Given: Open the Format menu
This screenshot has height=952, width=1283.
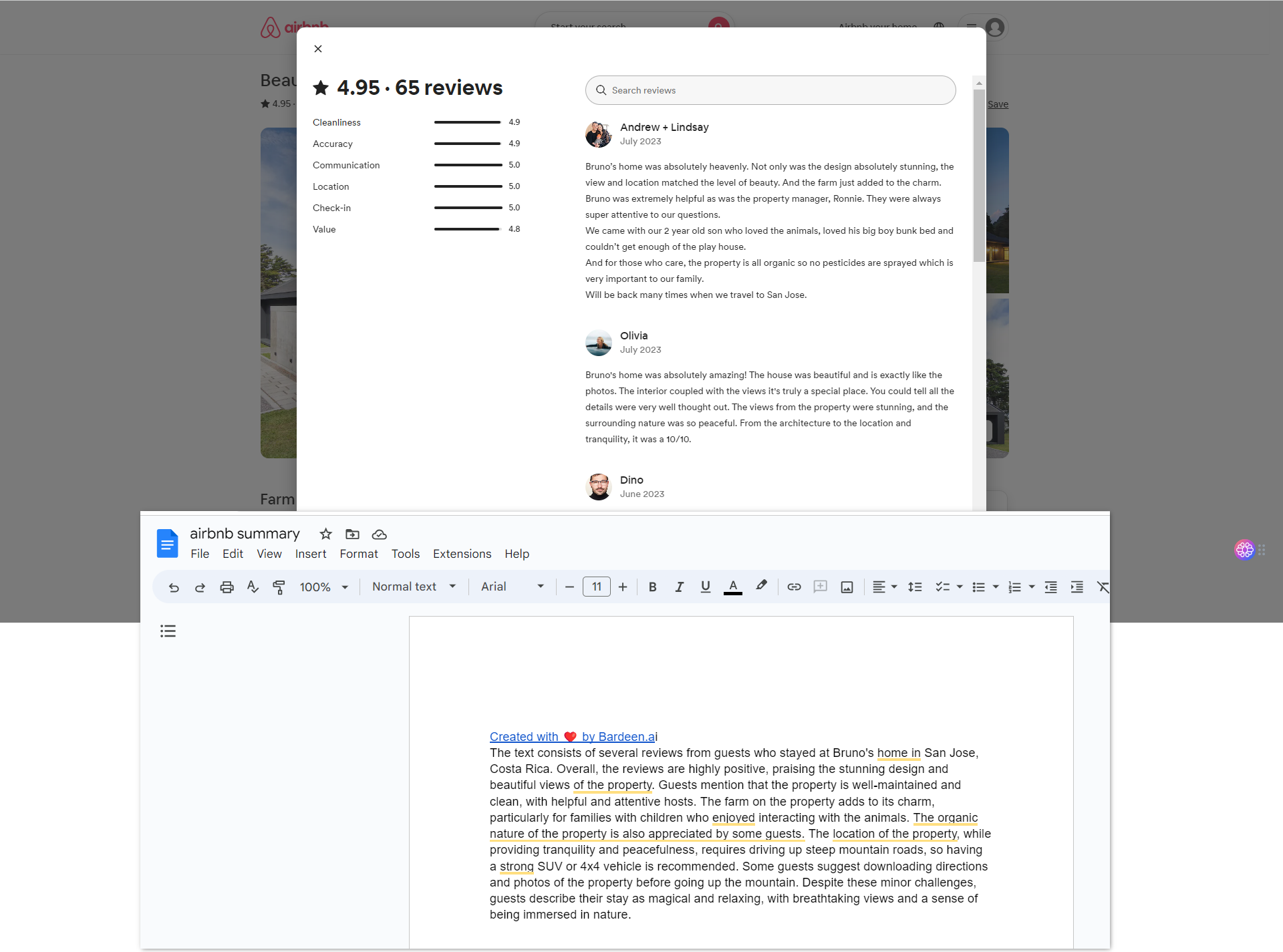Looking at the screenshot, I should (358, 554).
